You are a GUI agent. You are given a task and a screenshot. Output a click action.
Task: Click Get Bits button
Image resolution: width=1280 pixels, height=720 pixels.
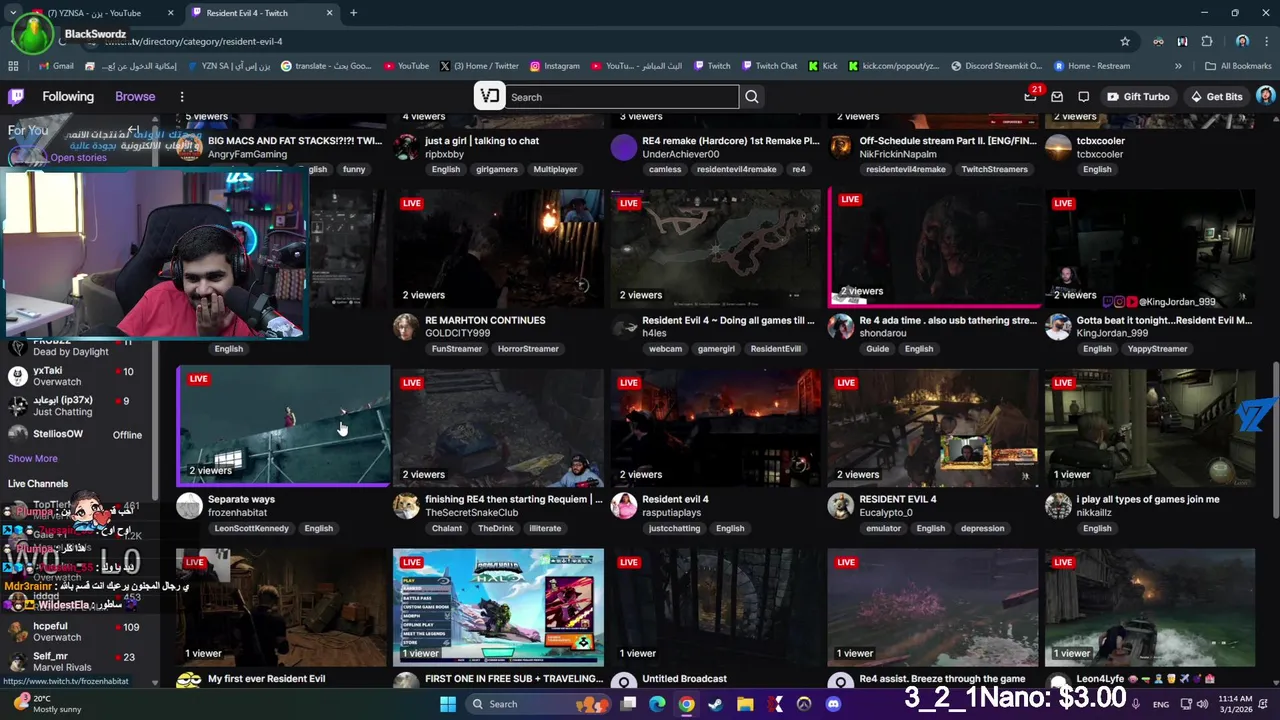[1216, 97]
